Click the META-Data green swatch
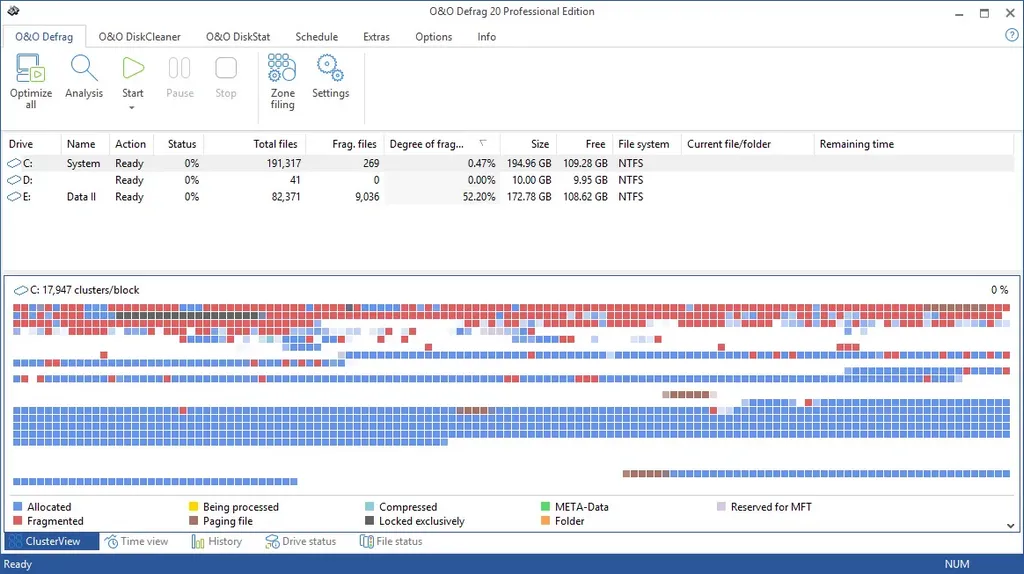 (x=545, y=506)
